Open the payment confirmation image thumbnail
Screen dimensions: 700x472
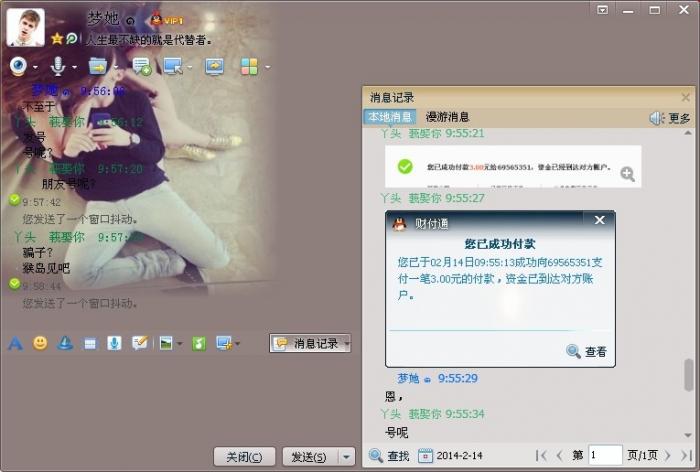(513, 167)
